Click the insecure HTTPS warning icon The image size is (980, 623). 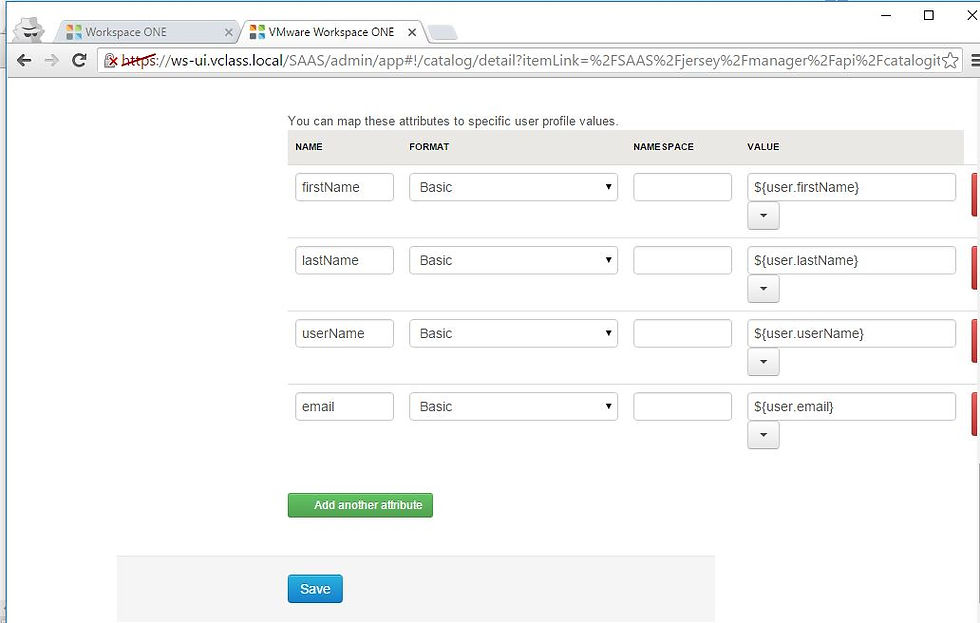pos(111,60)
